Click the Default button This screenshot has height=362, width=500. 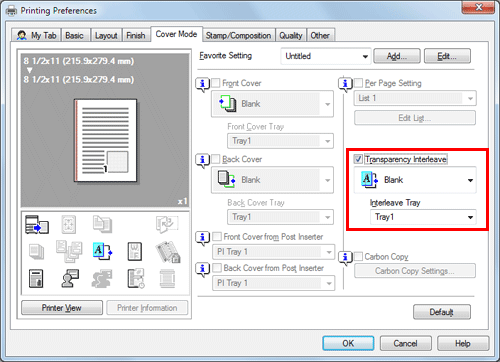pyautogui.click(x=442, y=312)
